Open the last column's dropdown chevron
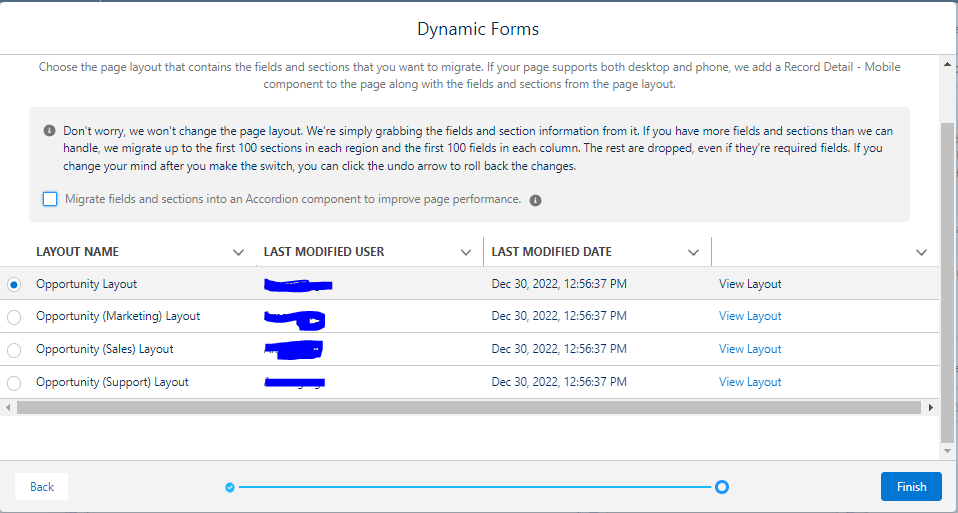This screenshot has width=958, height=513. (x=921, y=253)
